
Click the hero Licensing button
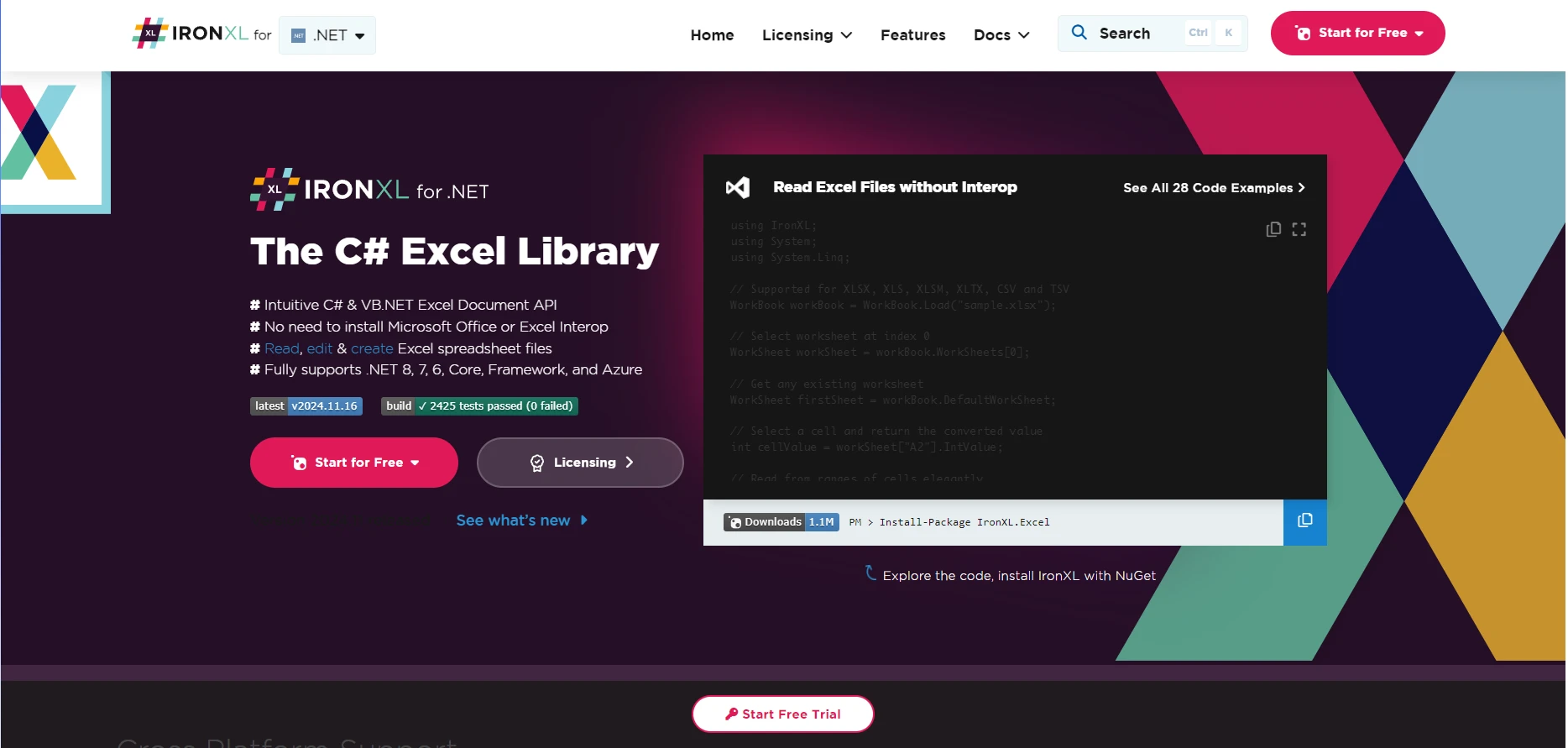[x=580, y=463]
